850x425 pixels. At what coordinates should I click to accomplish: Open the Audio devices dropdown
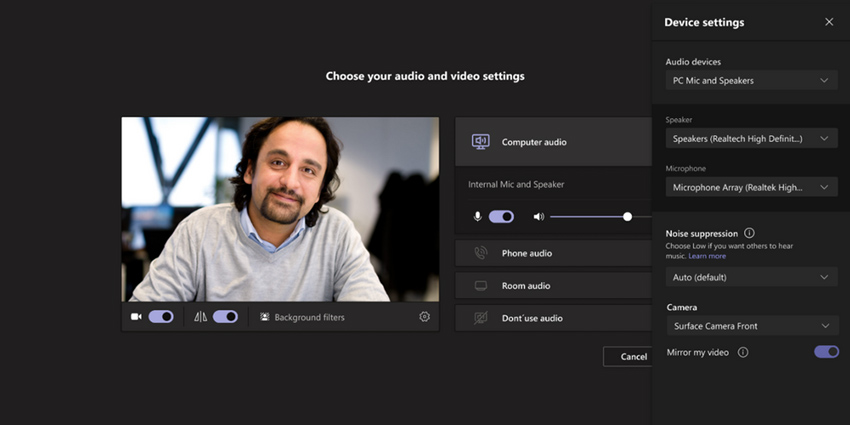[751, 80]
